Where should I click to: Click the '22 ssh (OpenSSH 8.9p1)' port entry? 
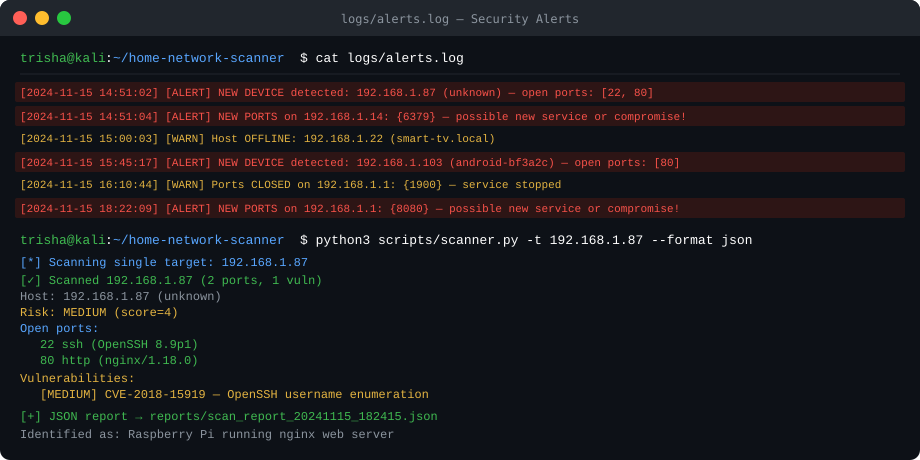(119, 344)
